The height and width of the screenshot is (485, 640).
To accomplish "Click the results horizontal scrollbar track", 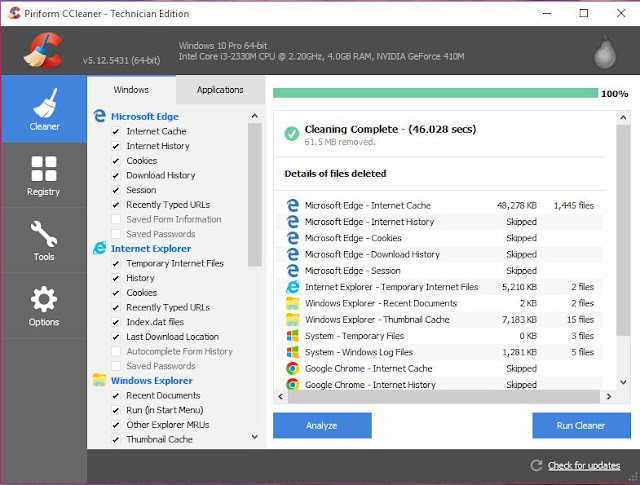I will (444, 396).
